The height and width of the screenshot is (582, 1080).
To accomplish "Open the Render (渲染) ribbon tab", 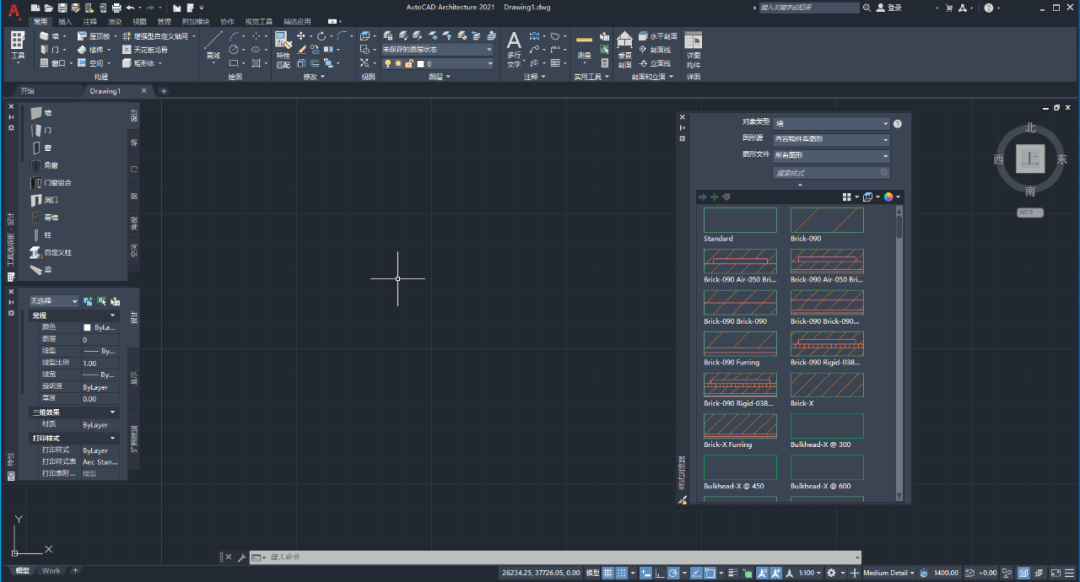I will click(x=114, y=21).
